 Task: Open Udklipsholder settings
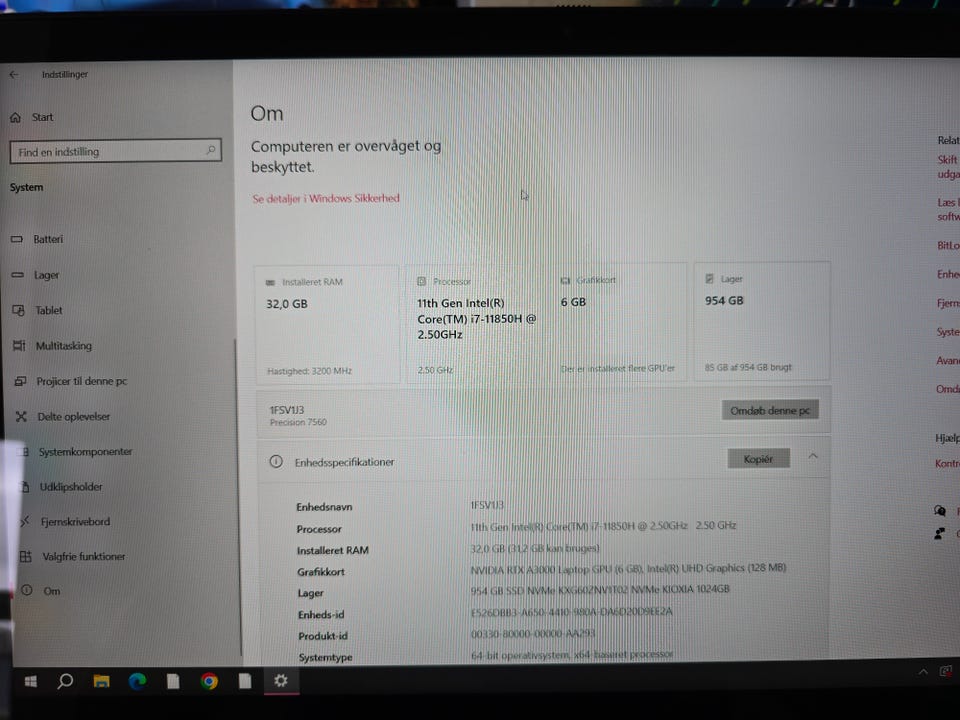(x=71, y=487)
